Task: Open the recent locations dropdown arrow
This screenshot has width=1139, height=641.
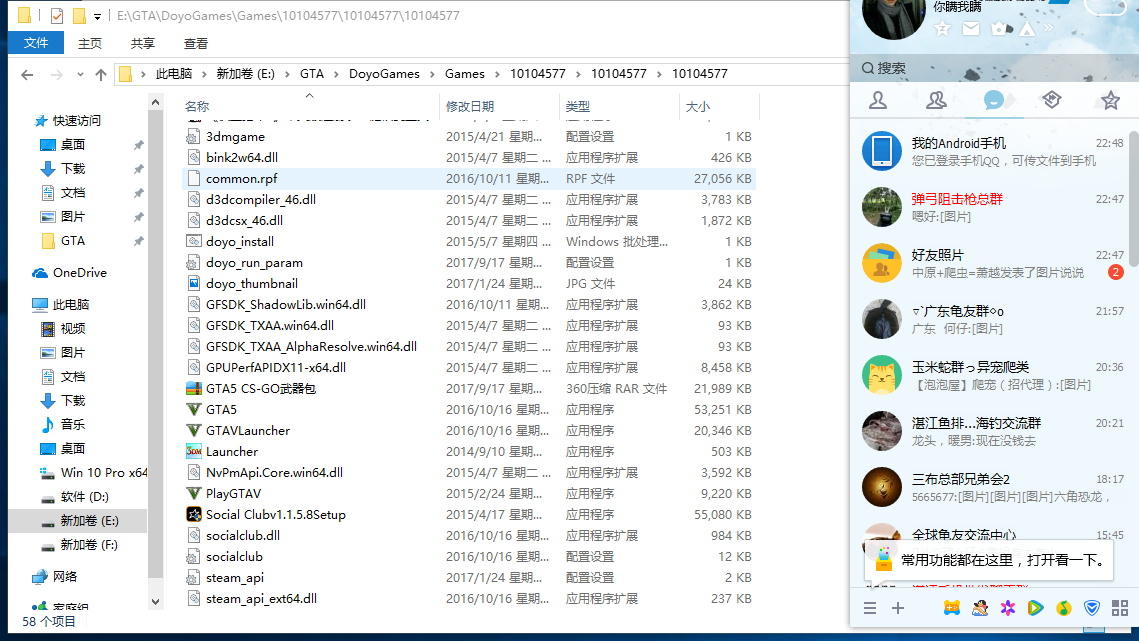Action: [x=80, y=74]
